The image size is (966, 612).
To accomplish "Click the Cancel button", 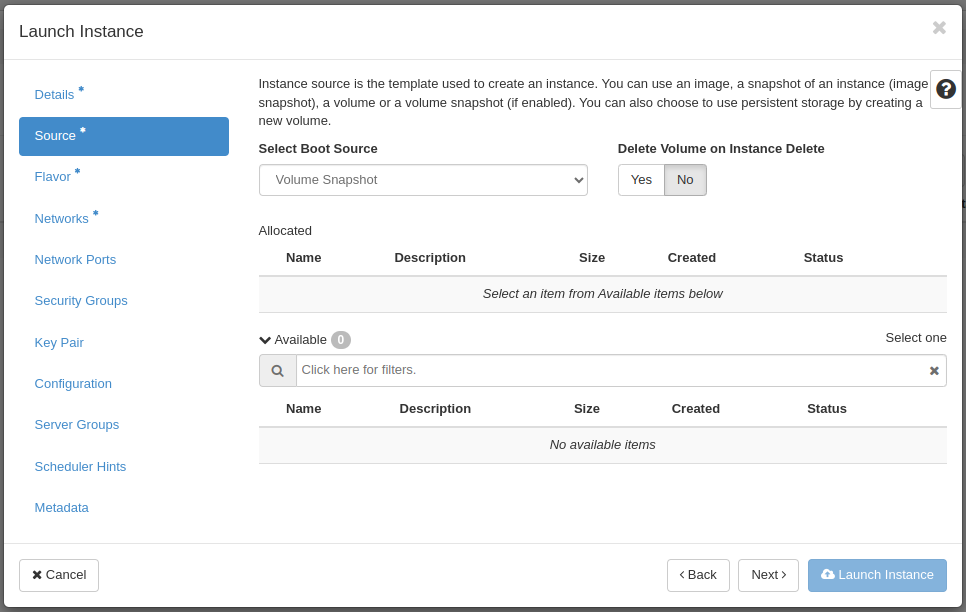I will 59,575.
